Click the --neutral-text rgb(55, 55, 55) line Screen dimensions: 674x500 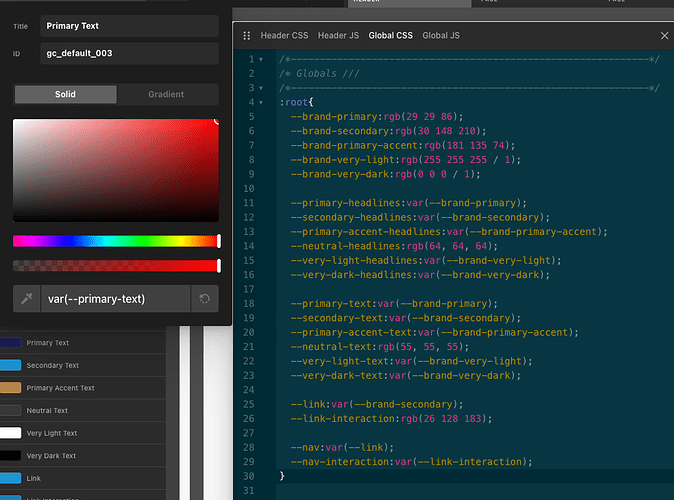pyautogui.click(x=380, y=347)
